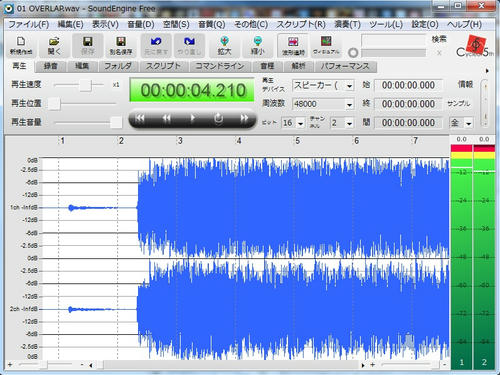Toggle loop playback button
Screen dimensions: 500x375
click(218, 118)
